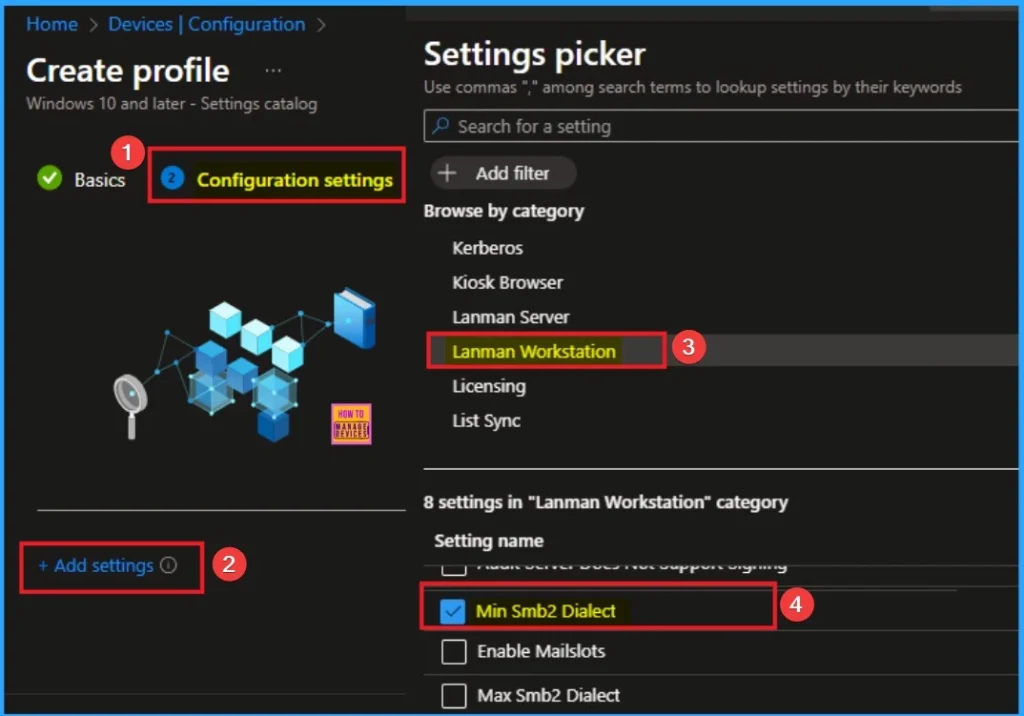1024x716 pixels.
Task: Check the Max Smb2 Dialect checkbox
Action: (454, 695)
